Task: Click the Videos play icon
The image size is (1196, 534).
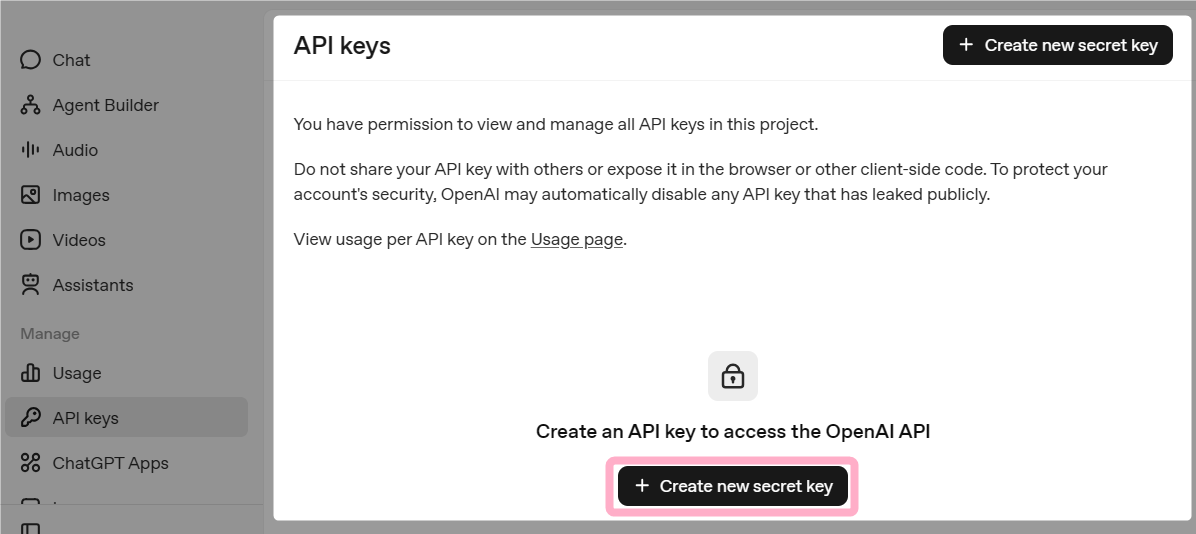Action: tap(30, 240)
